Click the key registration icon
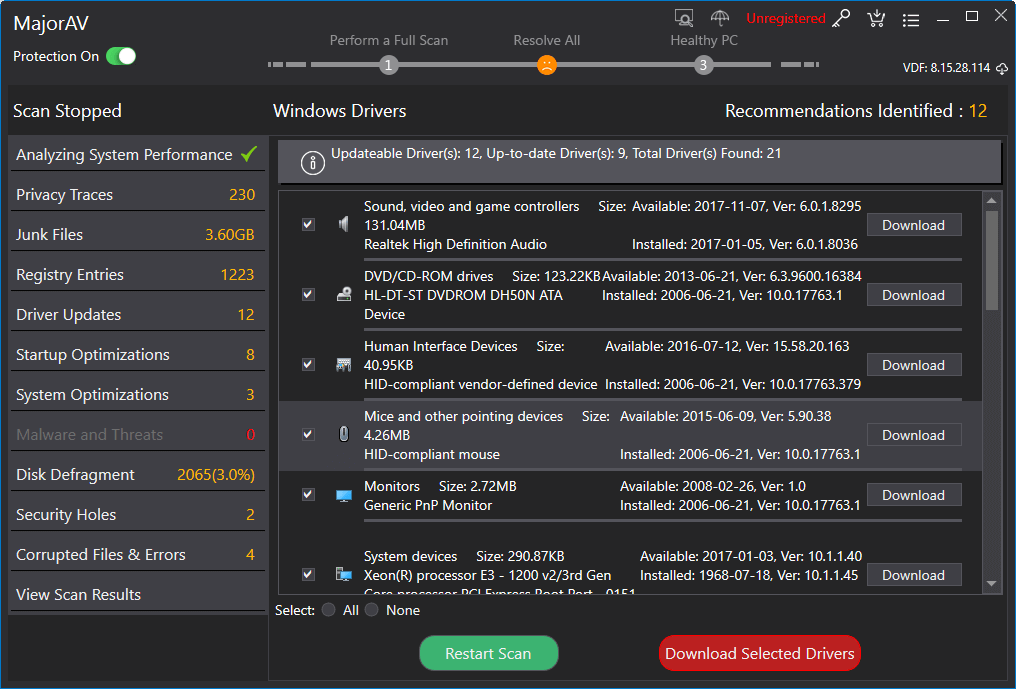This screenshot has width=1016, height=689. tap(841, 19)
